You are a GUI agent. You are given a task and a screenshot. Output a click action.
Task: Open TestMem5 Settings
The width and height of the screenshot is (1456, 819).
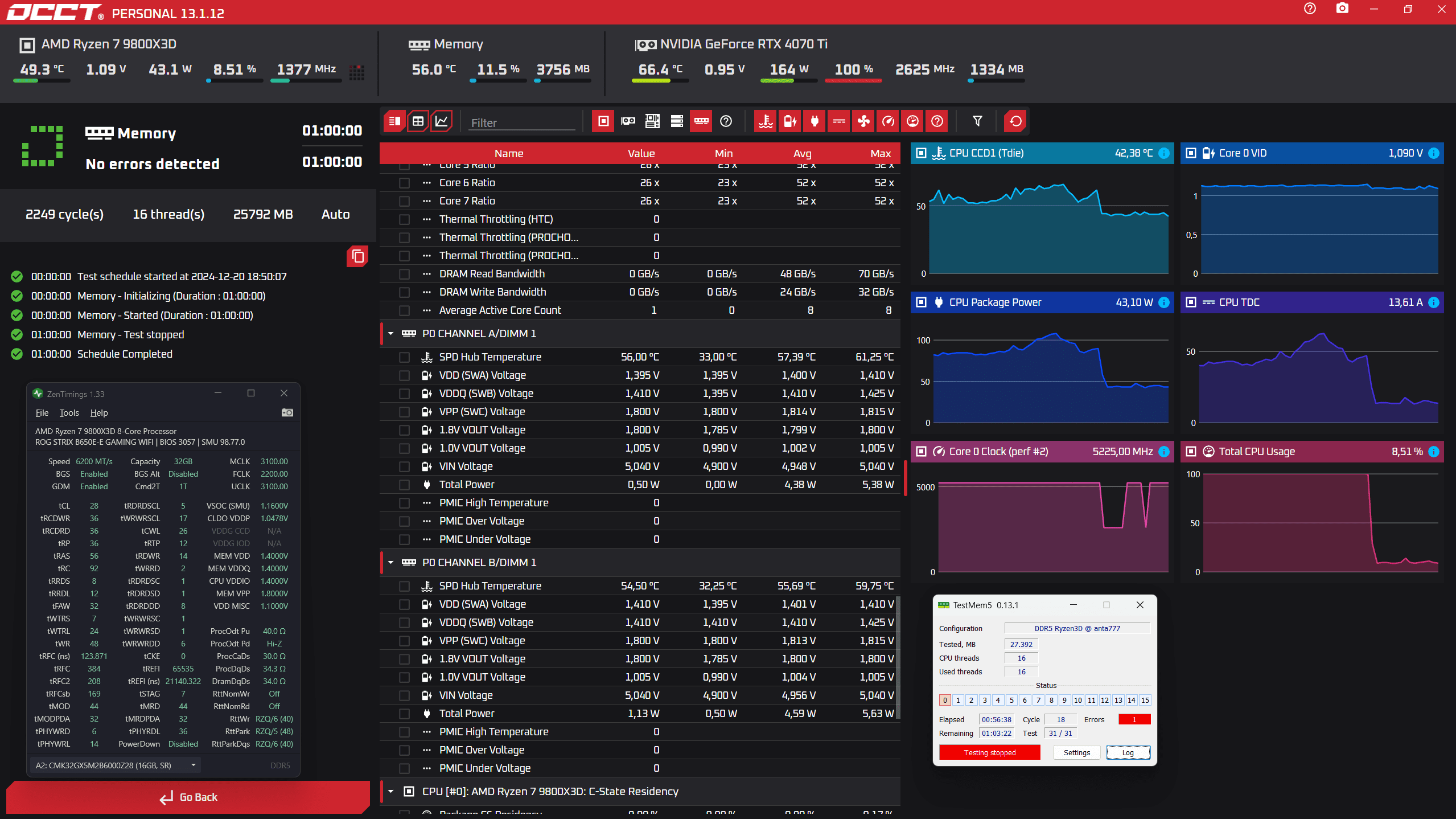pyautogui.click(x=1077, y=752)
